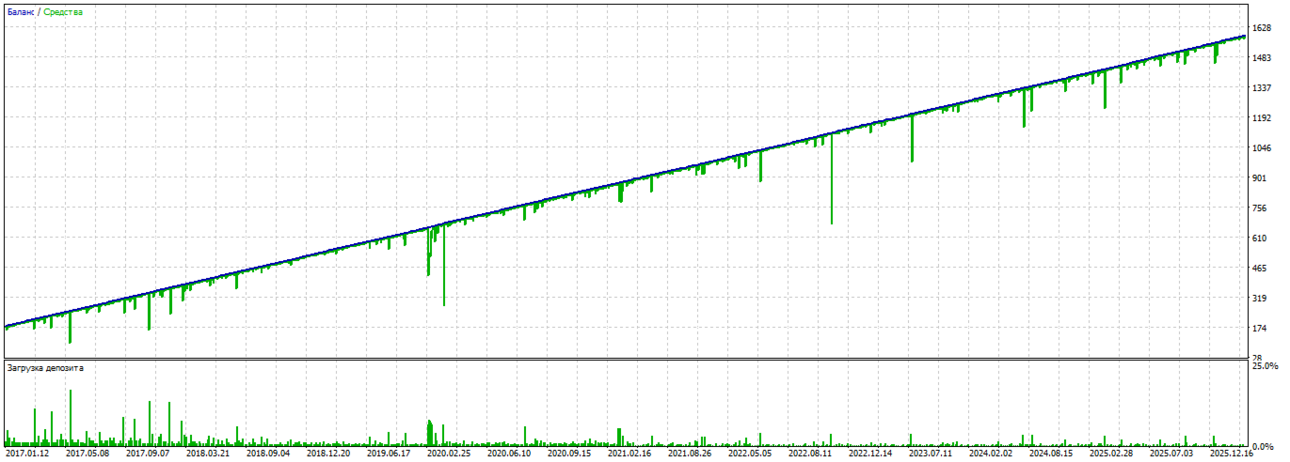Select the 2019.06.17 date label
Image resolution: width=1290 pixels, height=462 pixels.
(x=388, y=453)
